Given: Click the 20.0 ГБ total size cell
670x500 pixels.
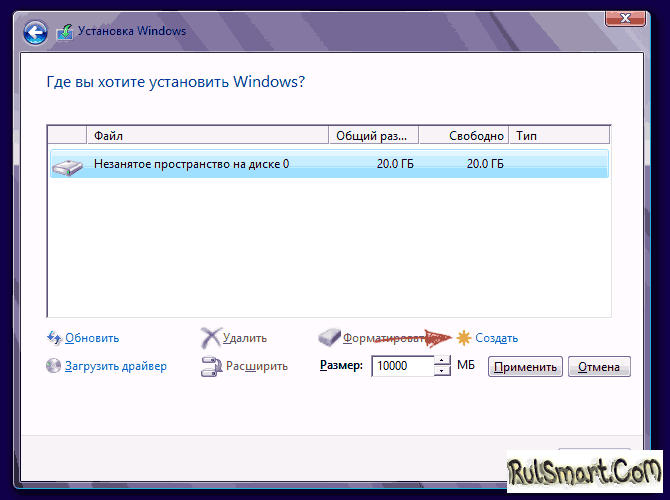Looking at the screenshot, I should click(395, 164).
